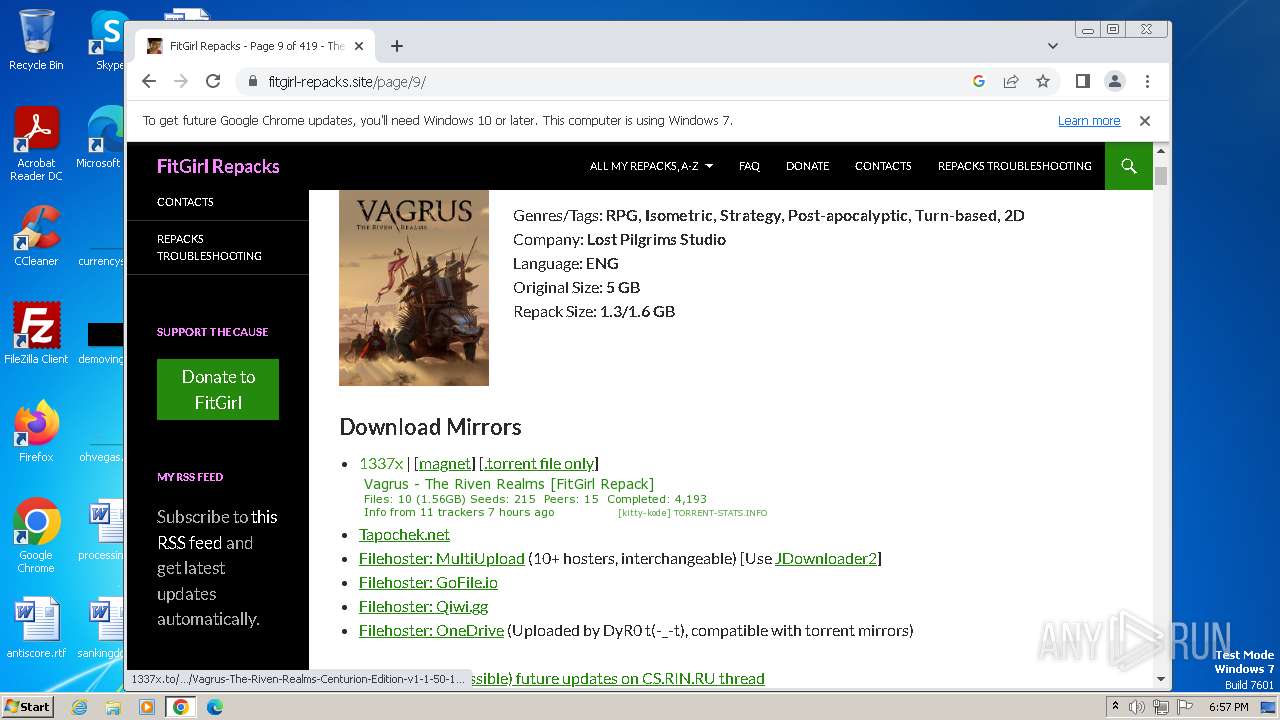Image resolution: width=1280 pixels, height=720 pixels.
Task: Open the Recycle Bin desktop icon
Action: (36, 40)
